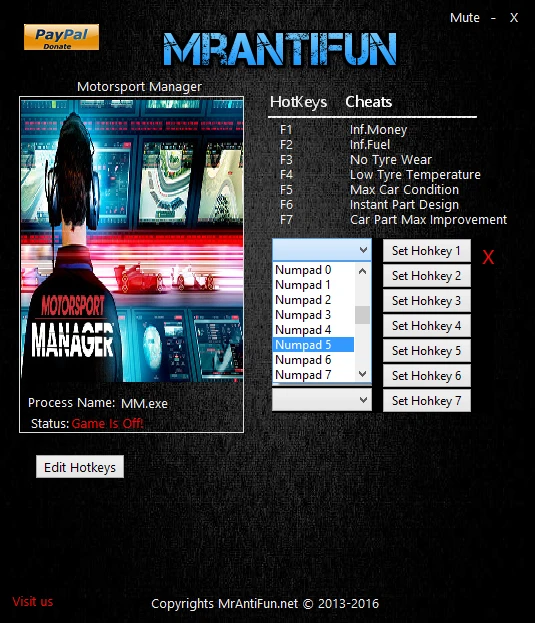Click the Motorsport Manager title text
Viewport: 535px width, 623px height.
coord(139,87)
